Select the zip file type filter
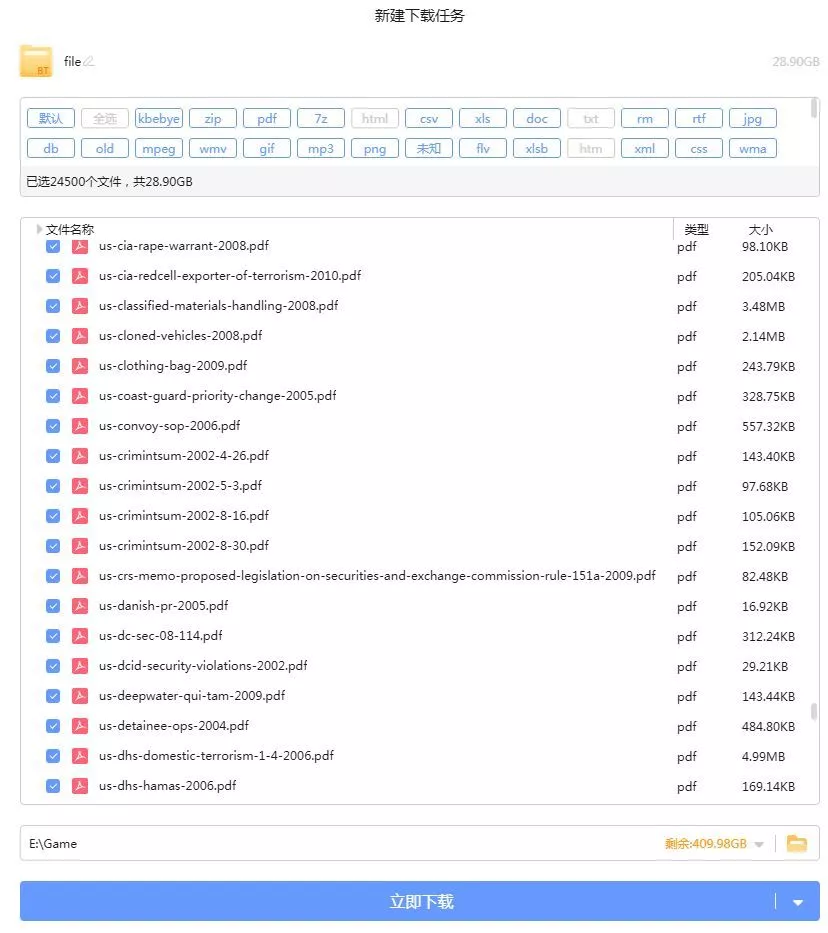This screenshot has width=828, height=933. click(213, 118)
